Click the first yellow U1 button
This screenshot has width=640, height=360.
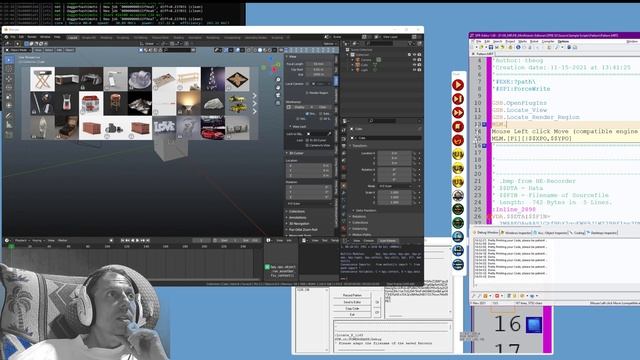click(458, 154)
